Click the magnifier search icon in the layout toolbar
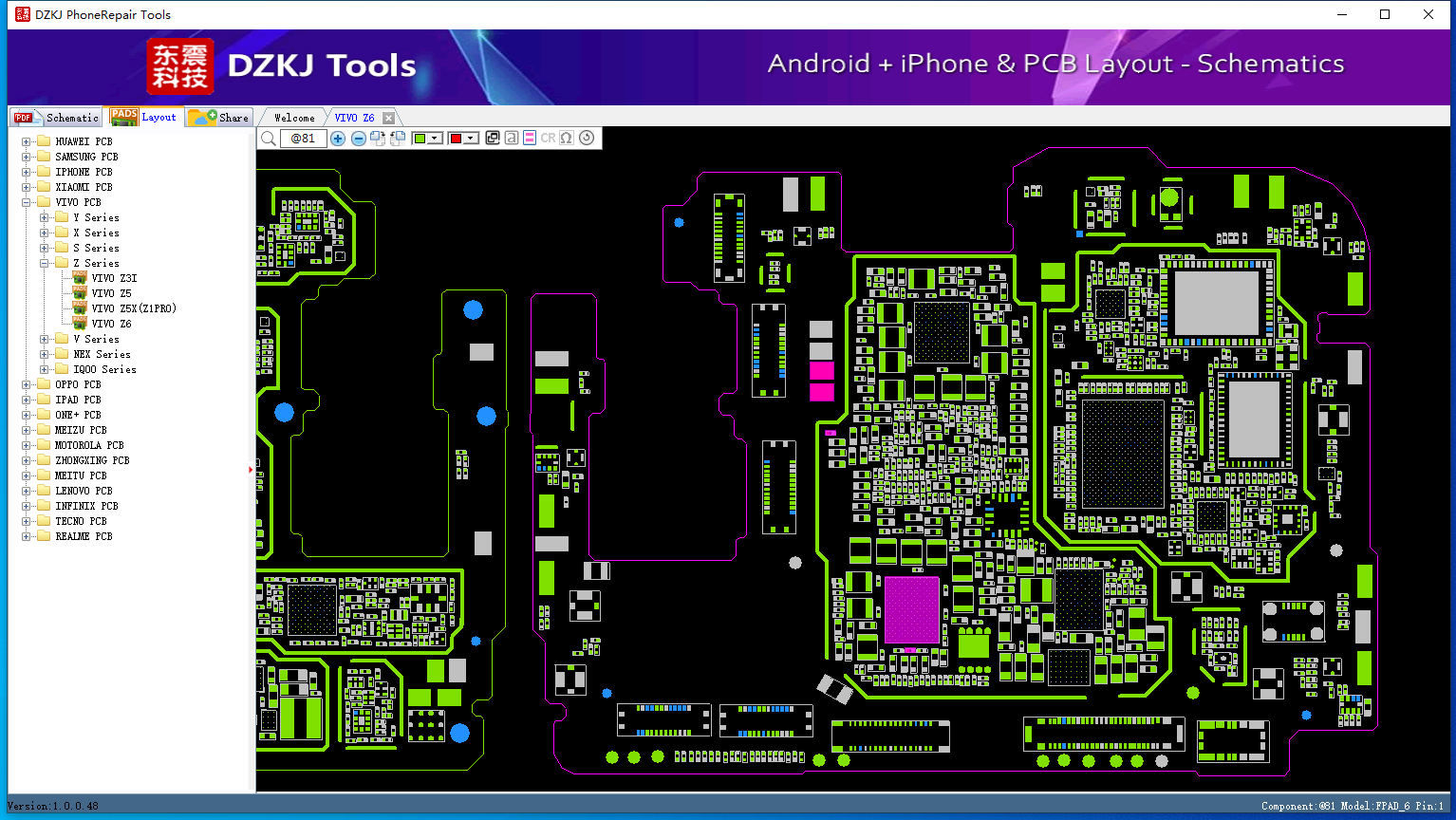The width and height of the screenshot is (1456, 820). (269, 139)
